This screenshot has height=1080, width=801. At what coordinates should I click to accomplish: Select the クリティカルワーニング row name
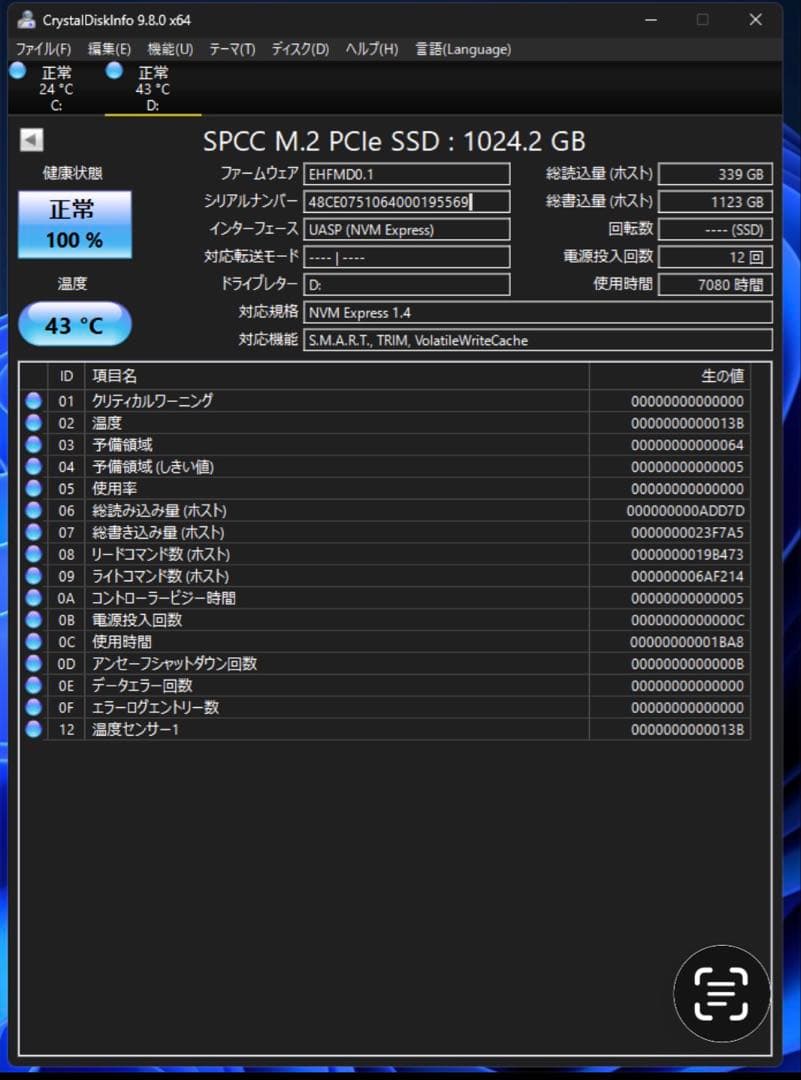pyautogui.click(x=152, y=401)
